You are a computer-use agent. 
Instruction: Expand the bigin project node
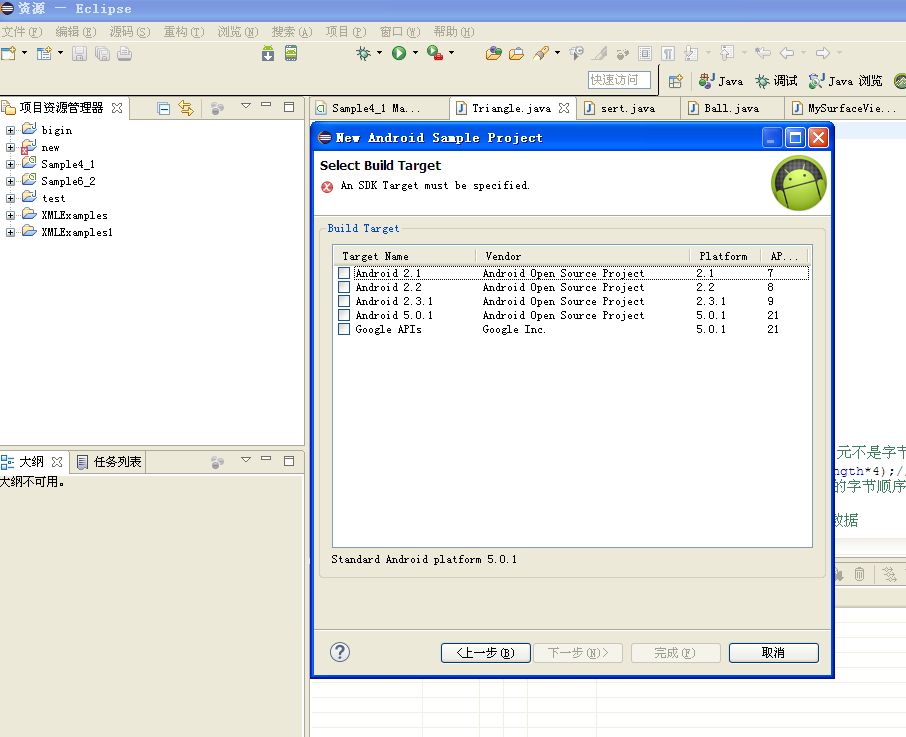click(x=10, y=131)
